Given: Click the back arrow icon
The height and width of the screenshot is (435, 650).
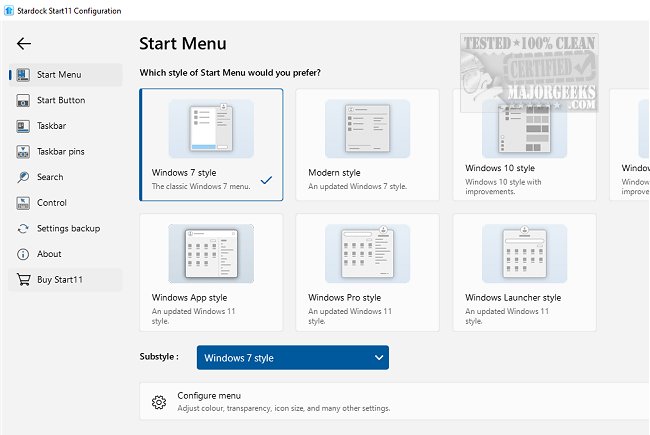Looking at the screenshot, I should (24, 43).
